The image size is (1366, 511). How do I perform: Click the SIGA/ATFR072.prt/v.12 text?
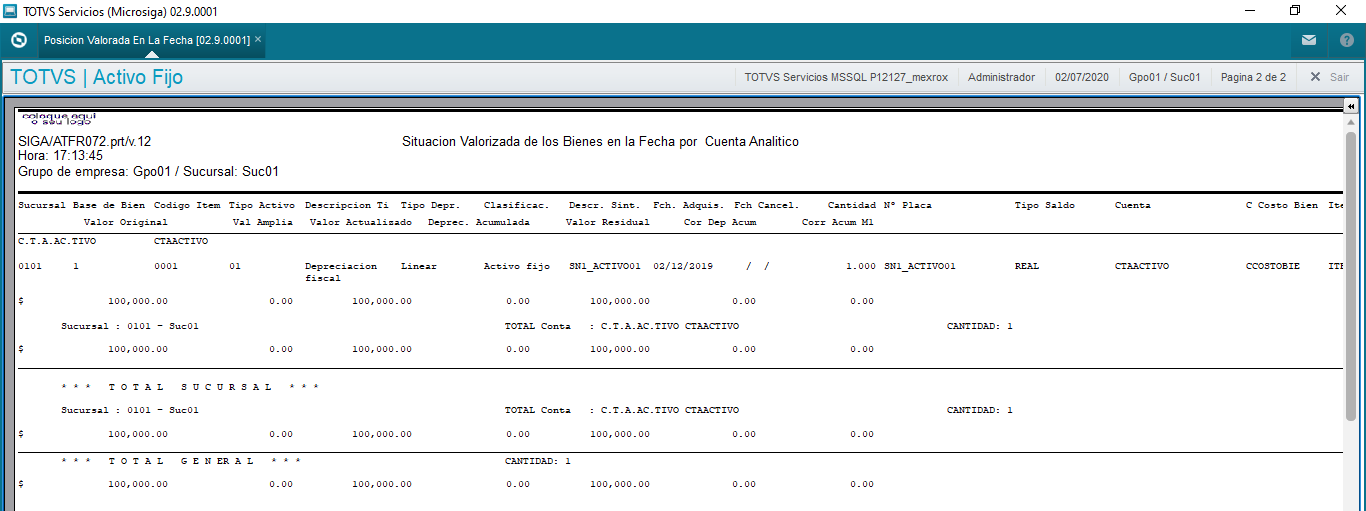85,142
